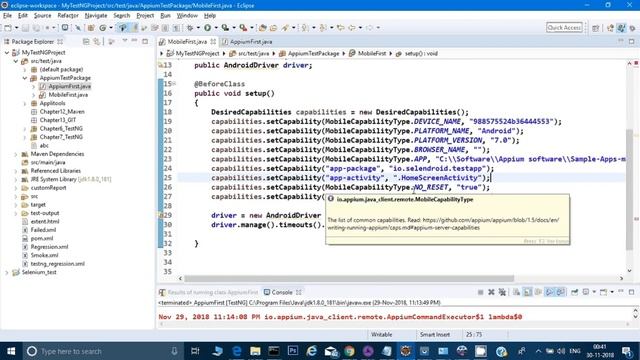Click Clear Console icon
The height and width of the screenshot is (360, 640).
[516, 292]
